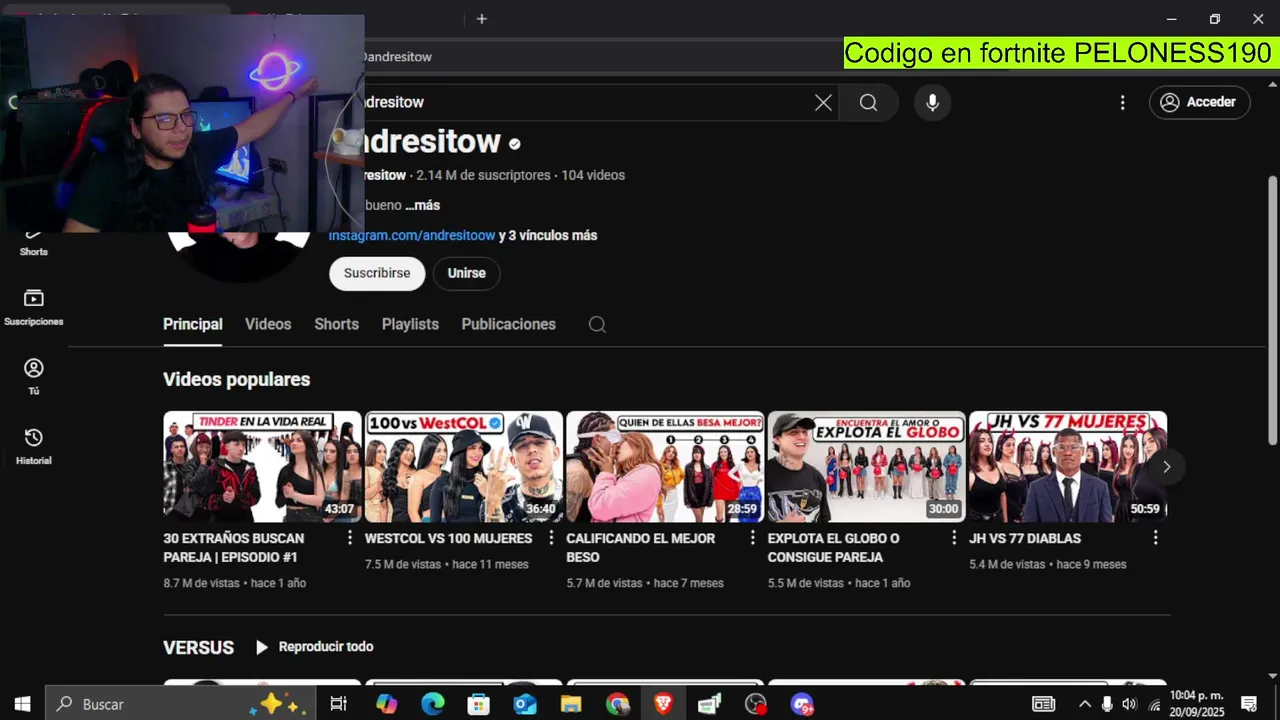This screenshot has width=1280, height=720.
Task: Click title 'WESTCOL VS 100 MUJERES'
Action: 448,538
